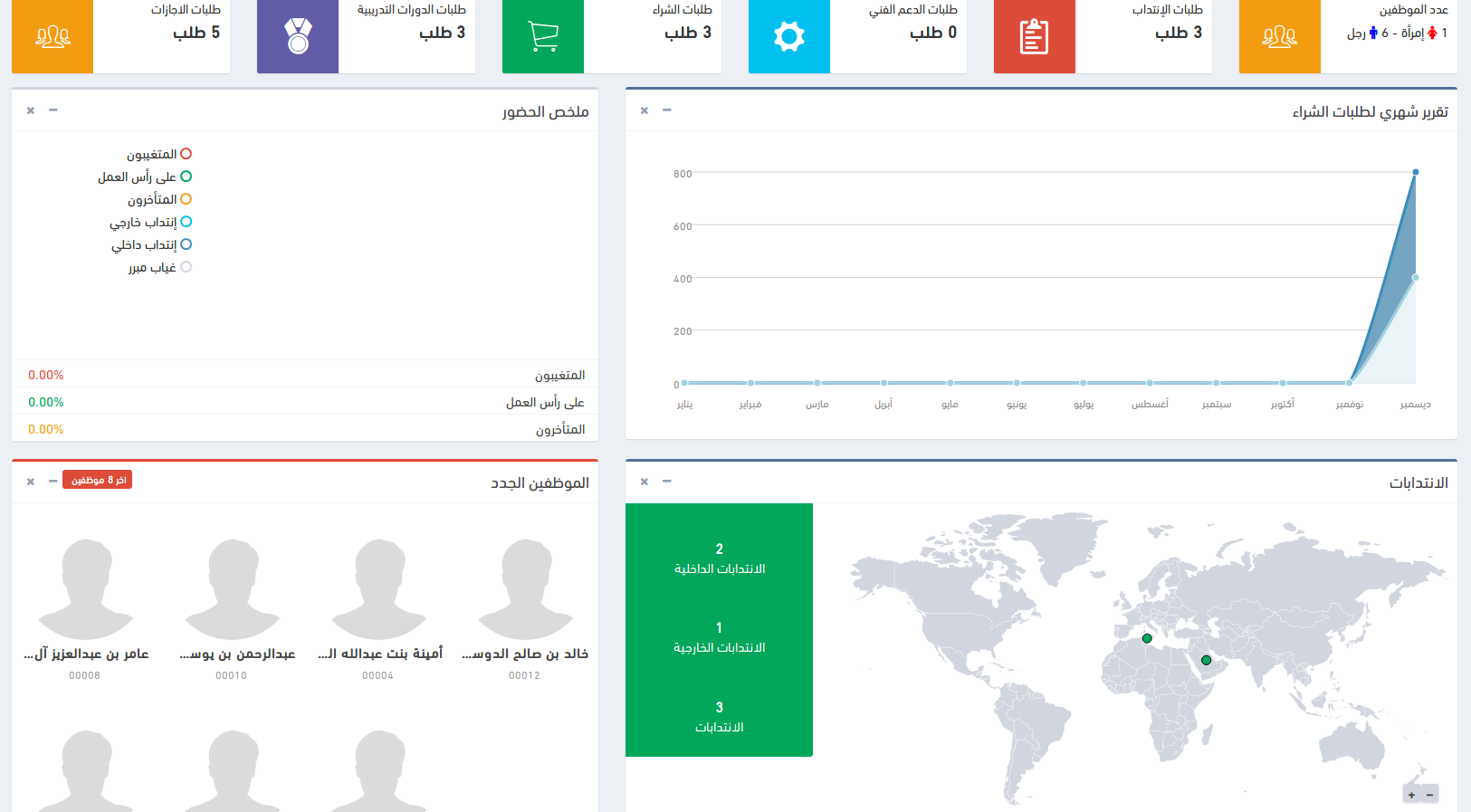
Task: Open employee خالد بن صالح profile name
Action: pos(525,654)
